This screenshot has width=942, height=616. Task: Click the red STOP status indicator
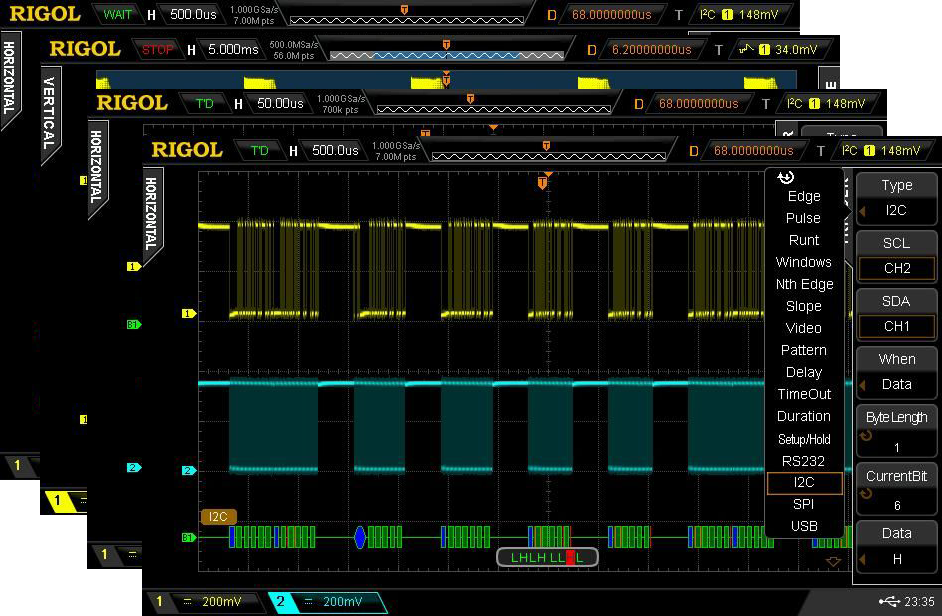156,50
